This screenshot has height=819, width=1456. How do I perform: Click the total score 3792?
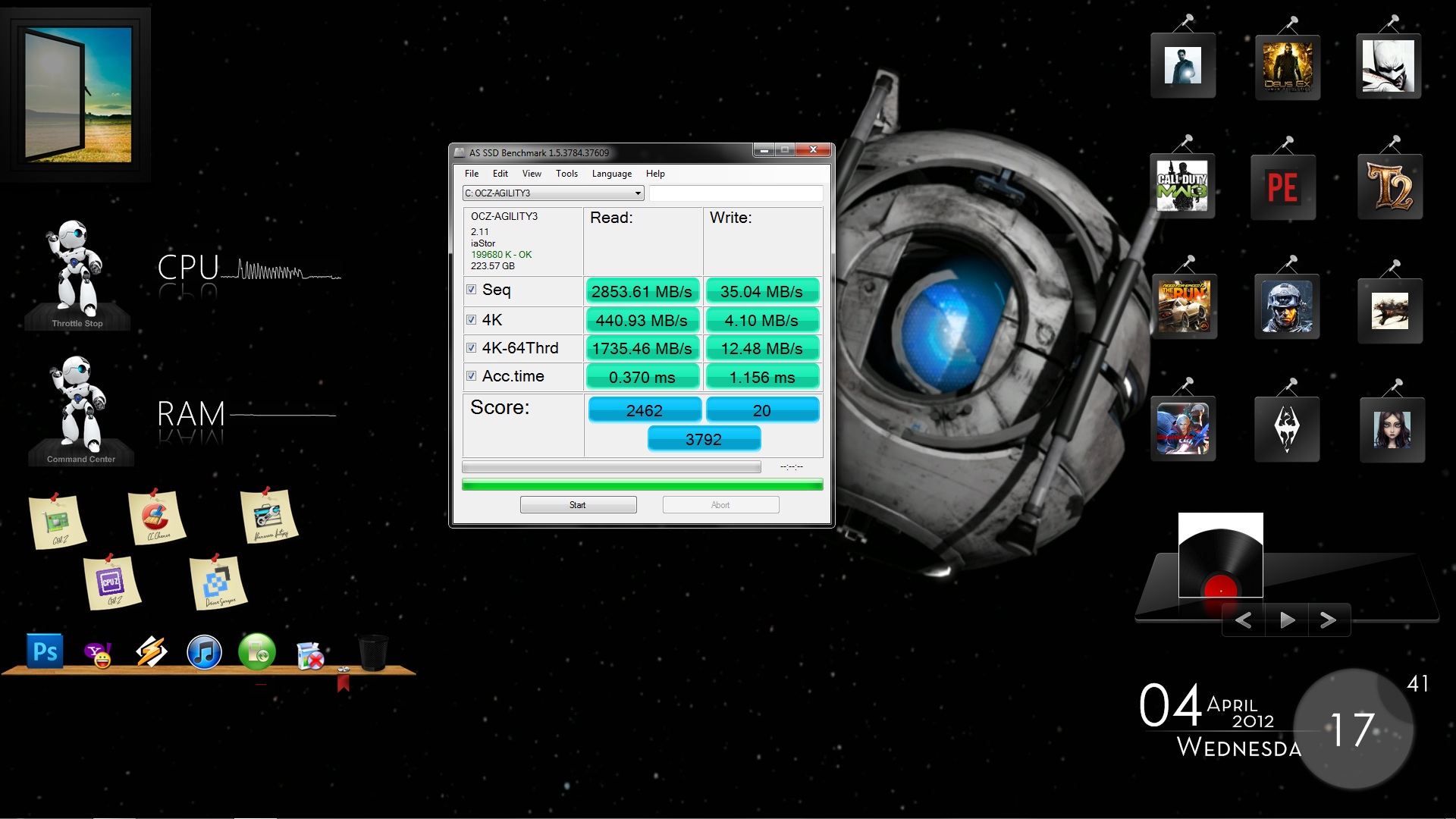coord(704,439)
